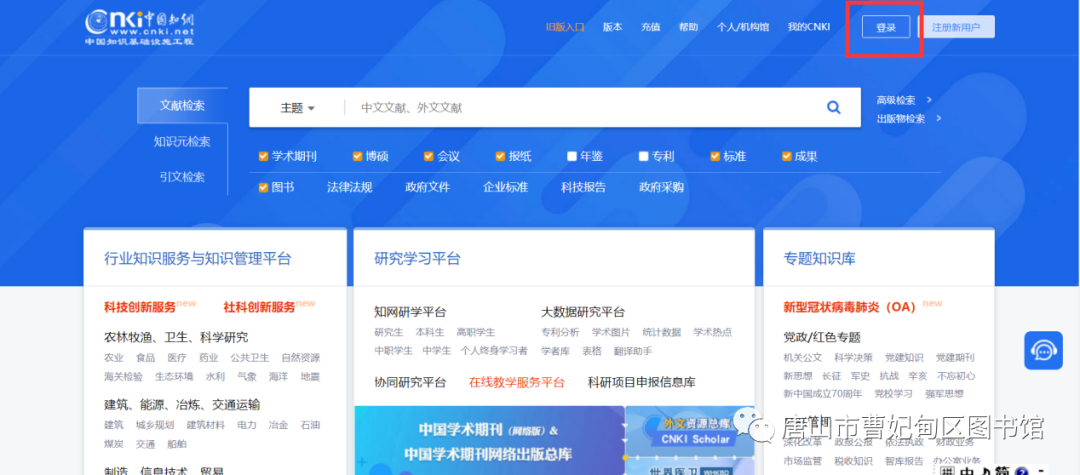Click 个人终身学习者 link
Screen dimensions: 1080x475
click(x=494, y=351)
